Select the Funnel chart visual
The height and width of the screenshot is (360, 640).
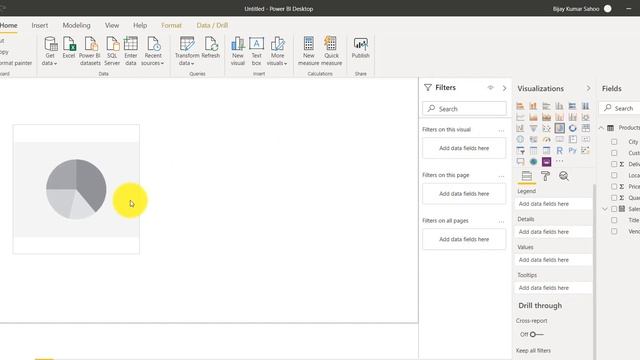[x=533, y=128]
